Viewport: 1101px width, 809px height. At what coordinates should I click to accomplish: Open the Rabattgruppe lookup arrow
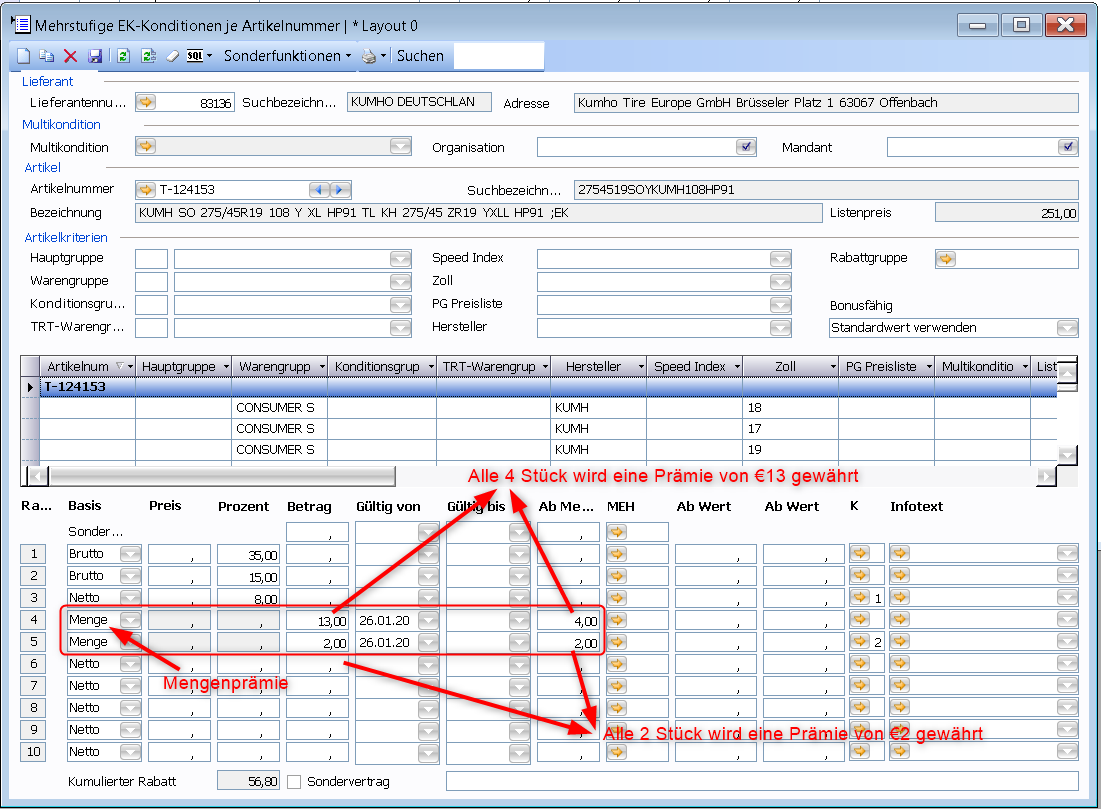(945, 258)
